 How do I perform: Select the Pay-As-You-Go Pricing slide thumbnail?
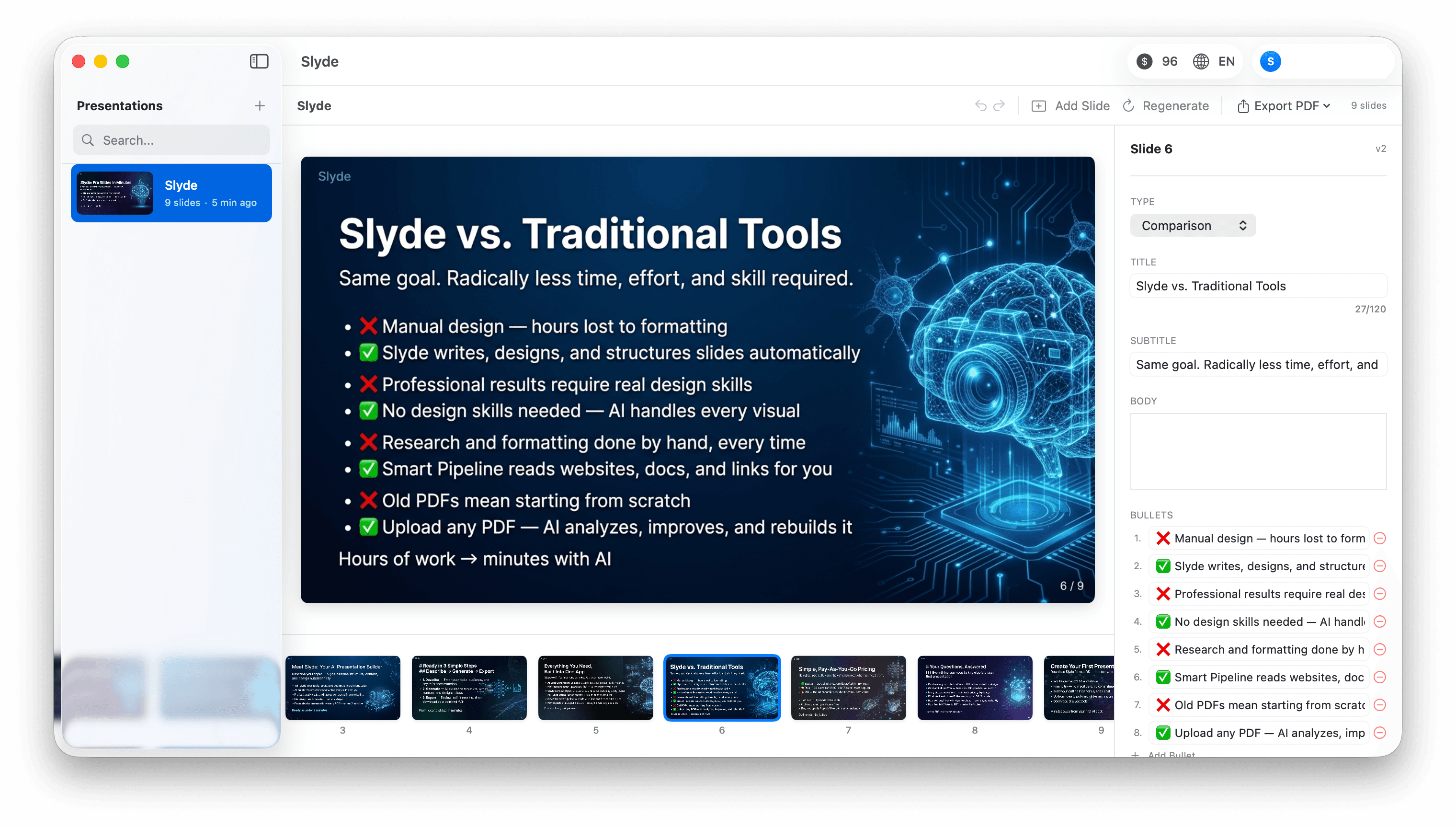[849, 688]
